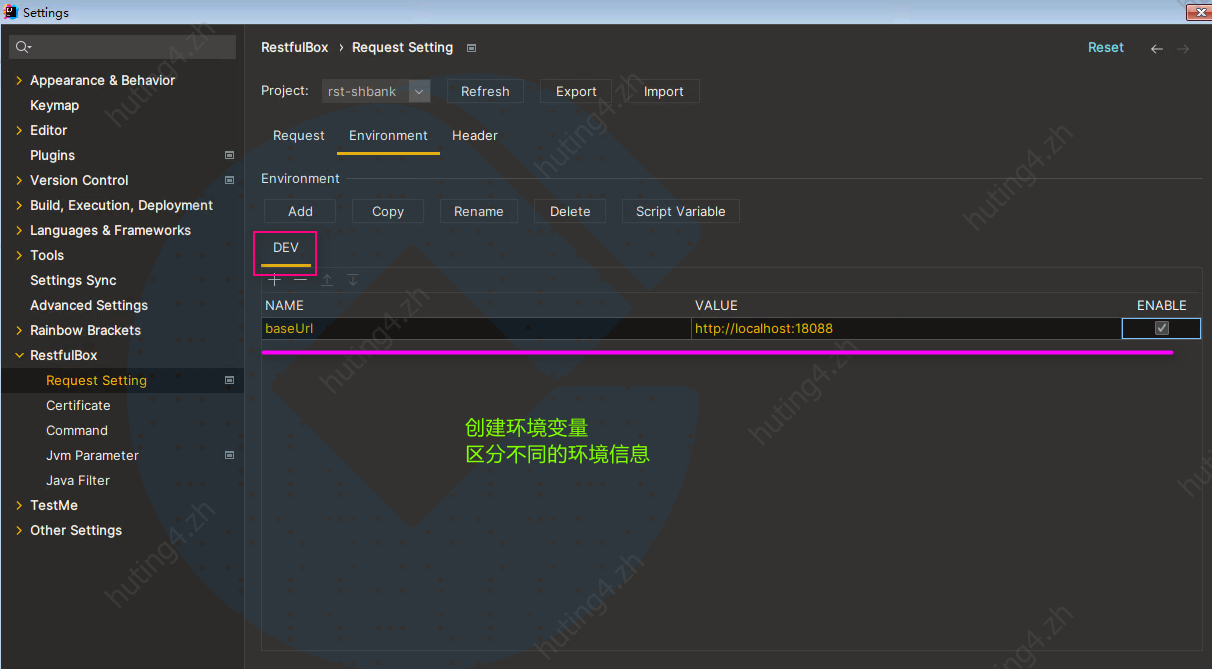Viewport: 1212px width, 669px height.
Task: Click the Delete environment button
Action: [570, 211]
